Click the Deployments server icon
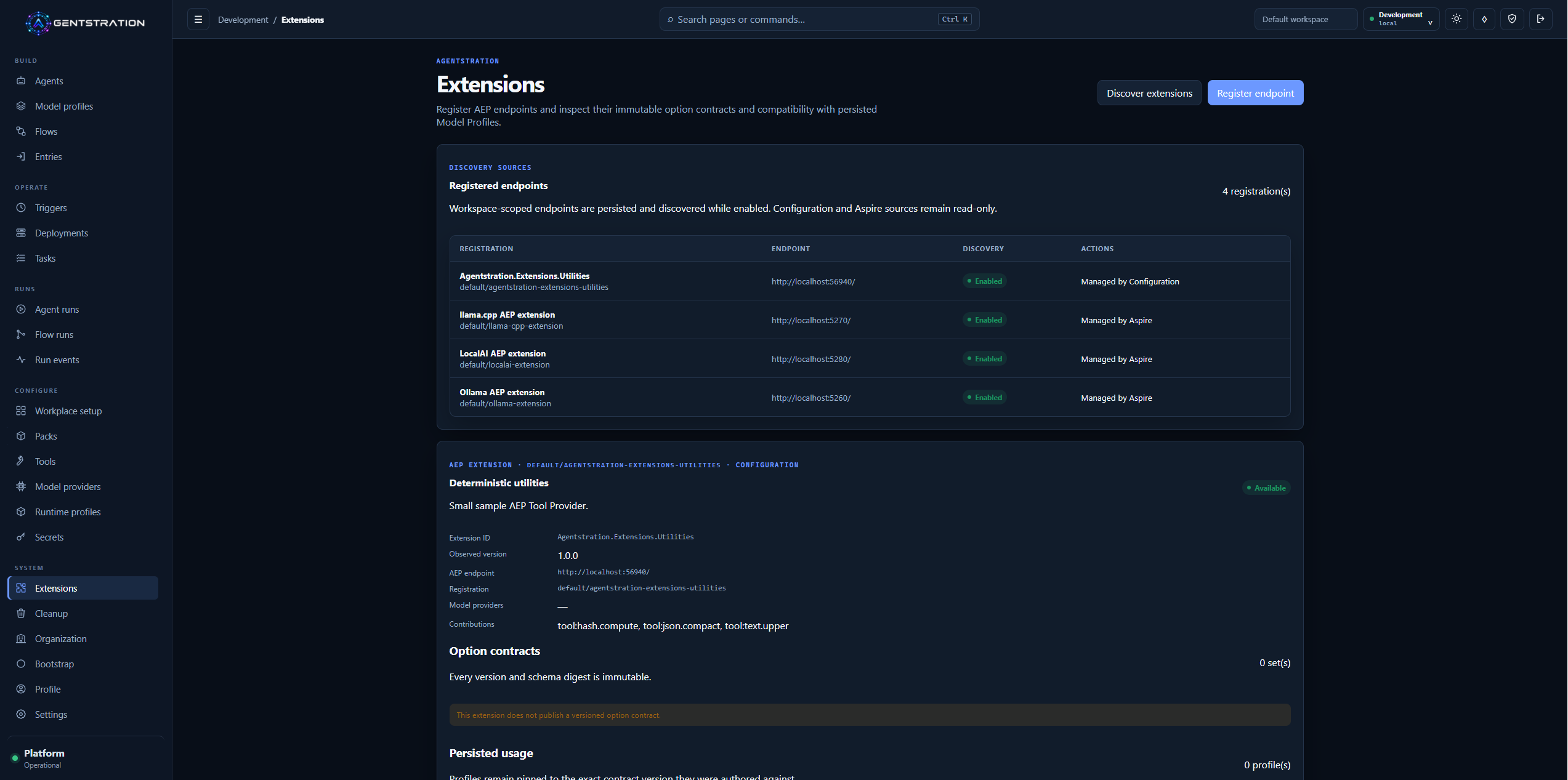 point(21,233)
